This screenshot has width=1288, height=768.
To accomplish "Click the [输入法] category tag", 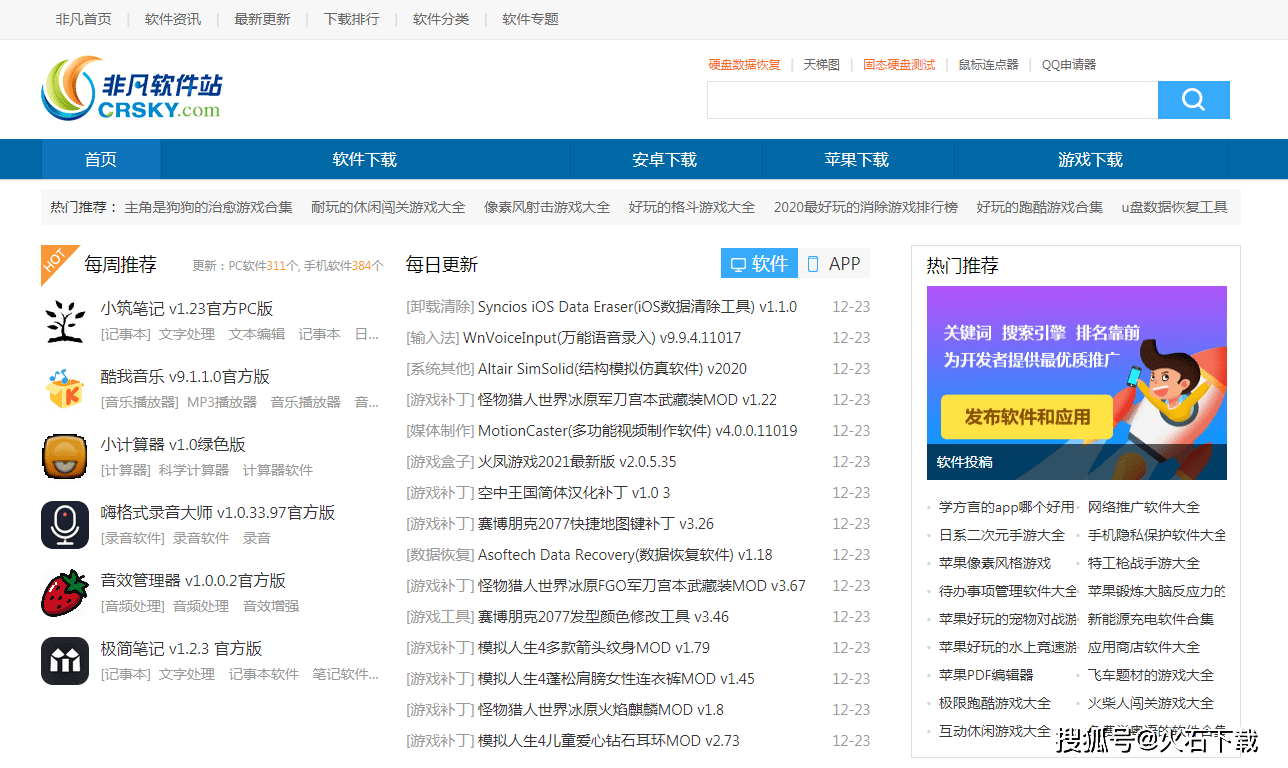I will click(x=433, y=338).
